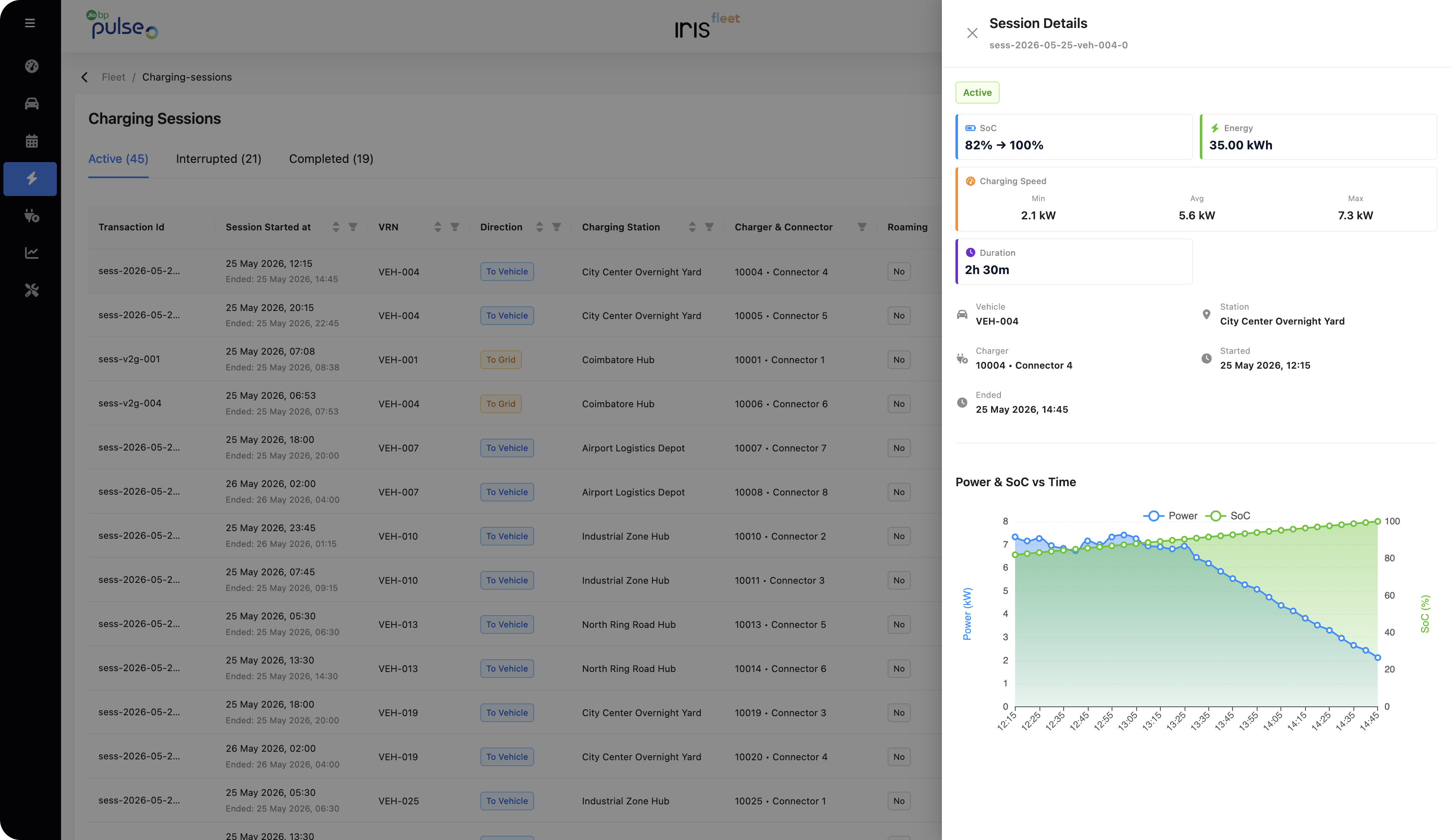
Task: Click the Active status badge in details
Action: click(977, 92)
